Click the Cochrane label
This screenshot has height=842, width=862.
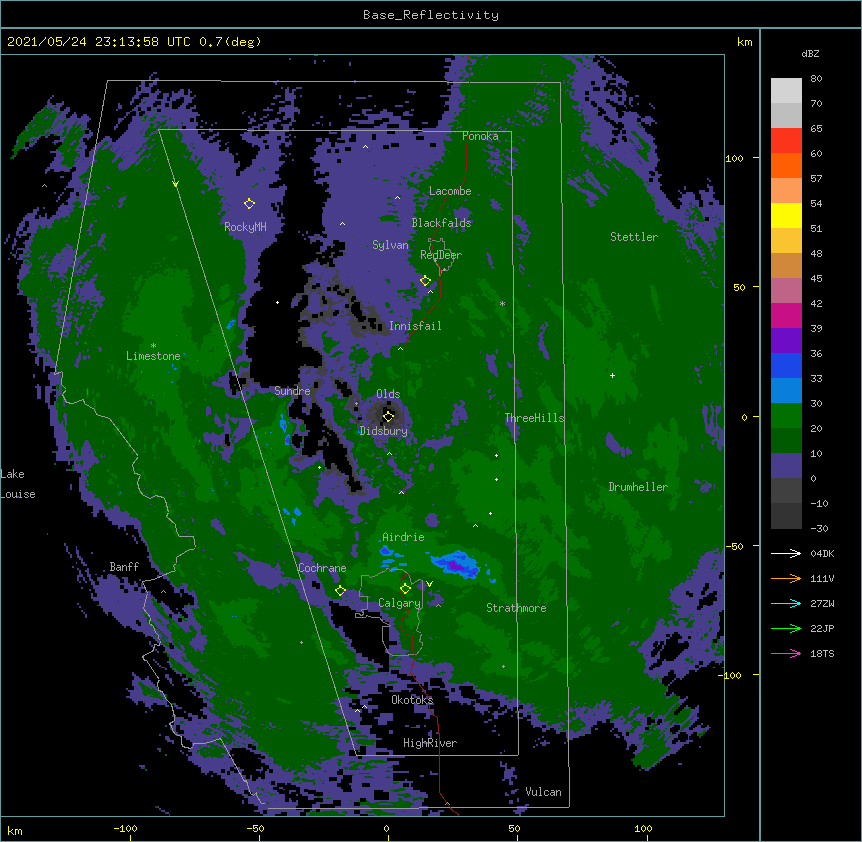pyautogui.click(x=322, y=568)
